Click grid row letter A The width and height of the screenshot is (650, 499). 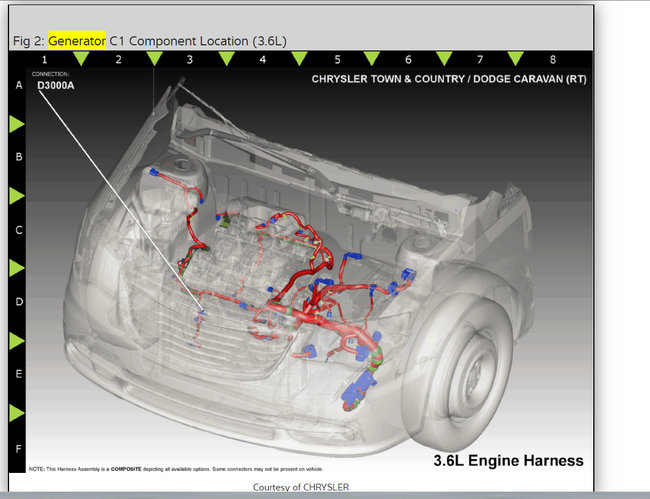pyautogui.click(x=19, y=85)
